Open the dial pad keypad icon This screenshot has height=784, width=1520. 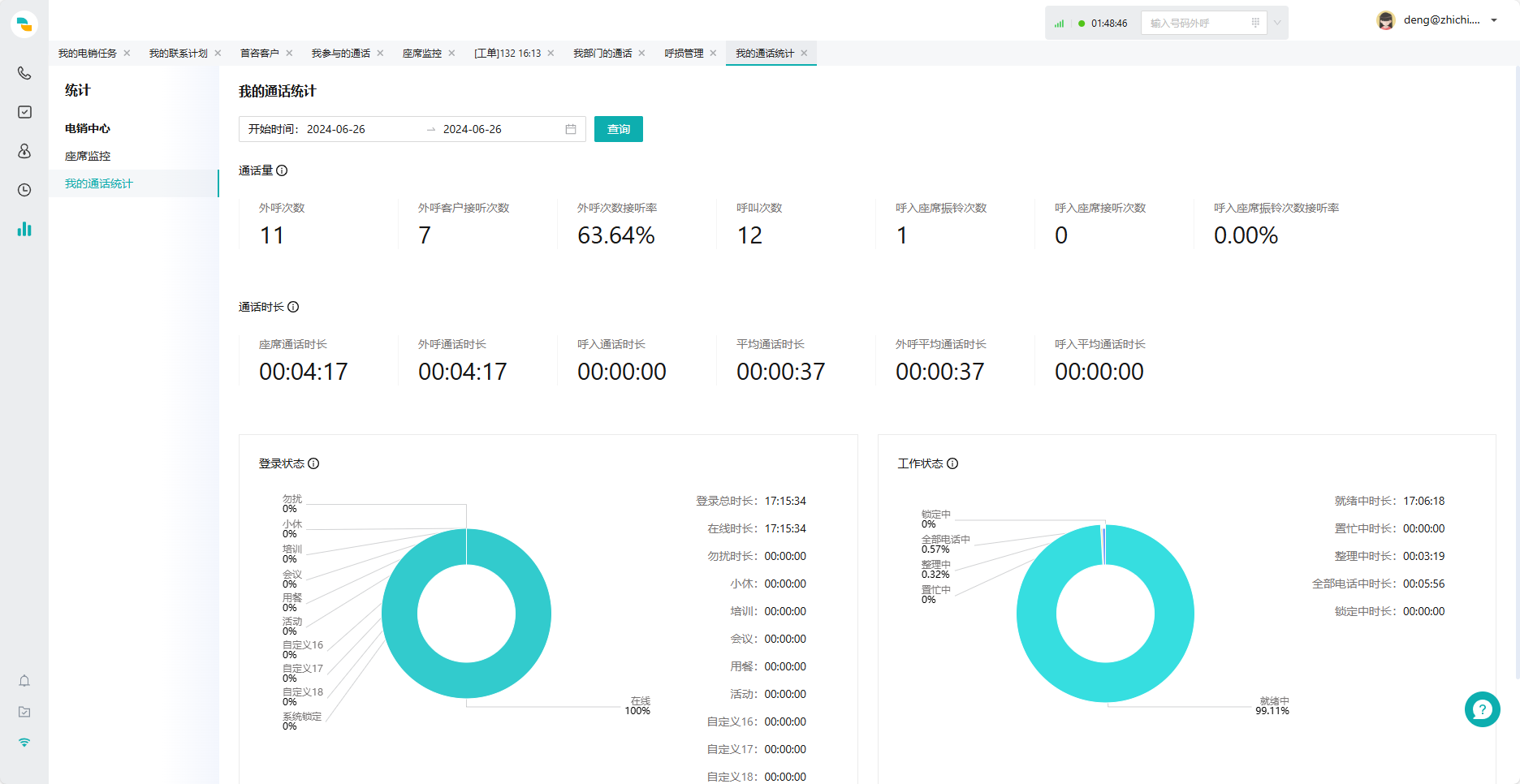pos(1255,23)
